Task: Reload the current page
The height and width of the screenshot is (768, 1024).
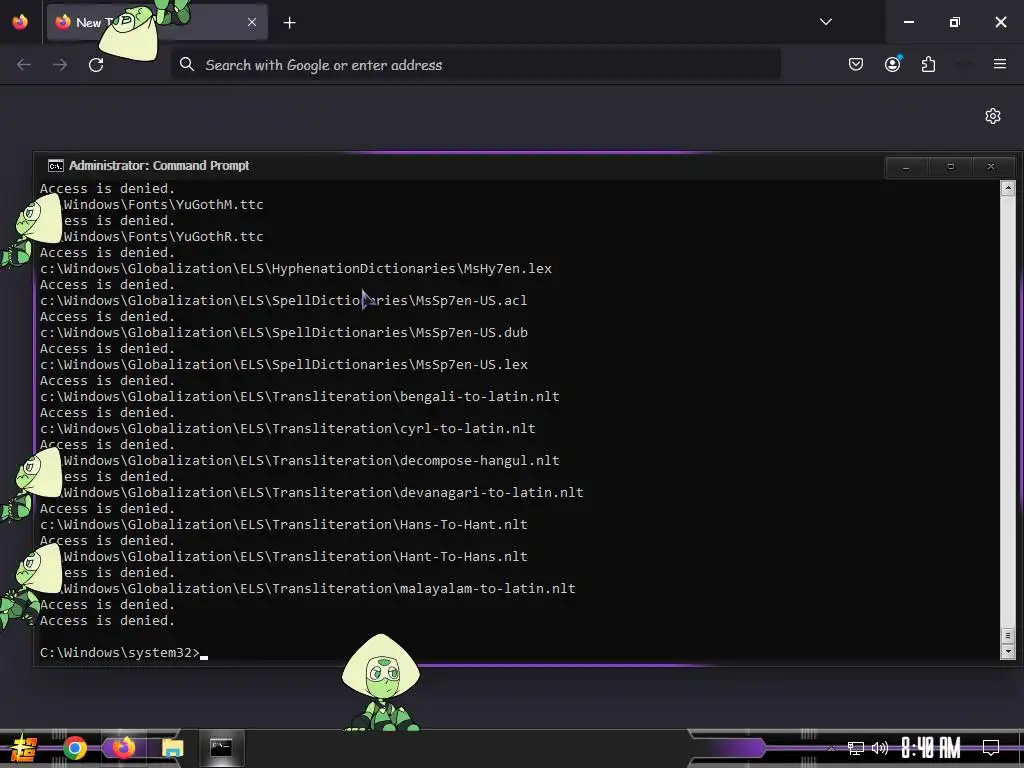Action: (96, 65)
